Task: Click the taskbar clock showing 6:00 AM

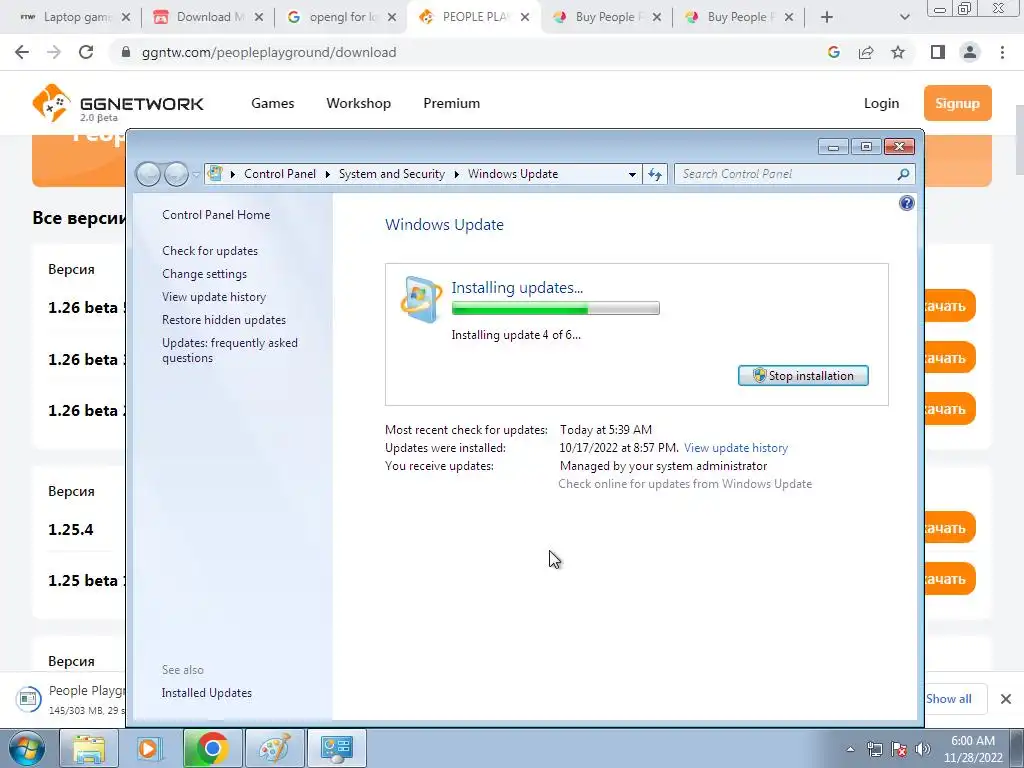Action: click(x=972, y=749)
